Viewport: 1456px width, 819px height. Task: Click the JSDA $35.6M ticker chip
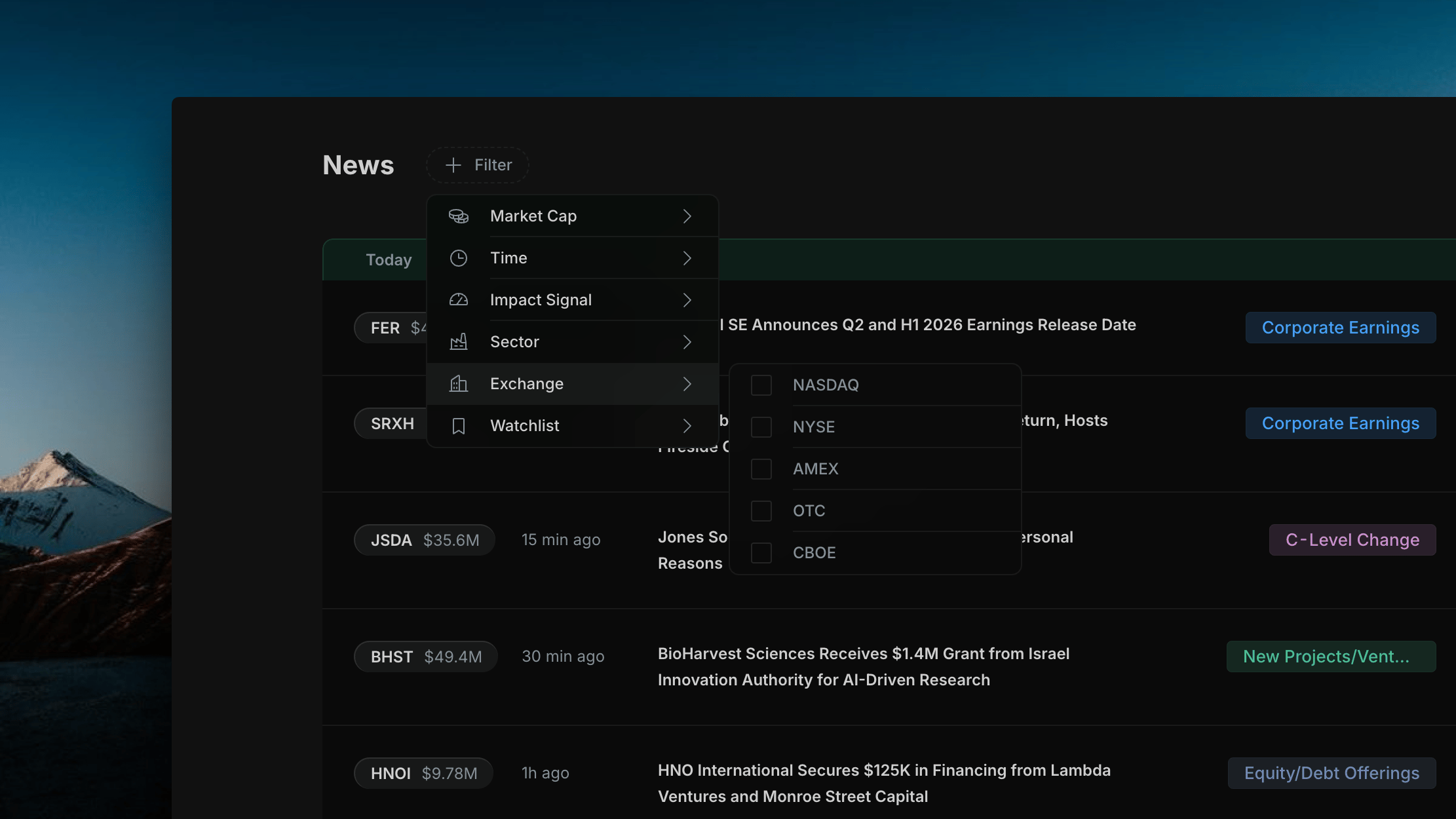425,540
